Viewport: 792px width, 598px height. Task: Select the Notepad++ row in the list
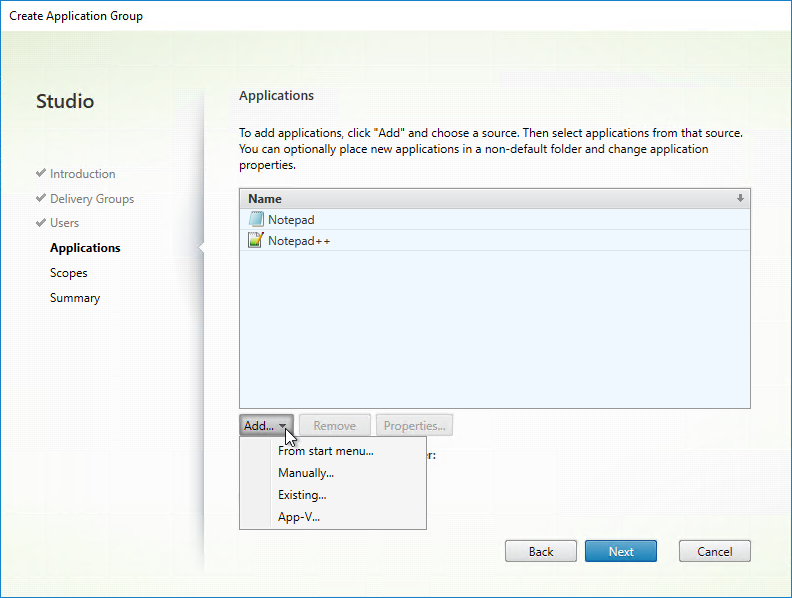(495, 240)
